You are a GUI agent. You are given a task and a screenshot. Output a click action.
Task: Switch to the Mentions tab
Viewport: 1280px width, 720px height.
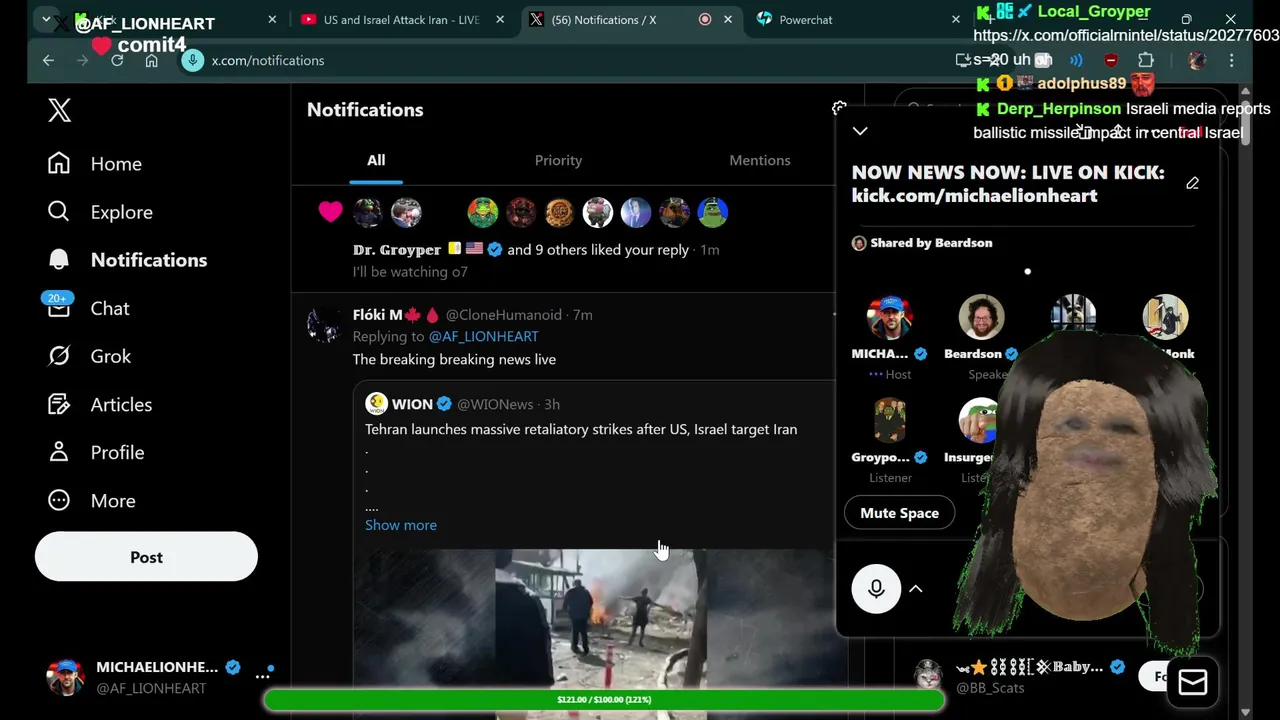point(759,160)
